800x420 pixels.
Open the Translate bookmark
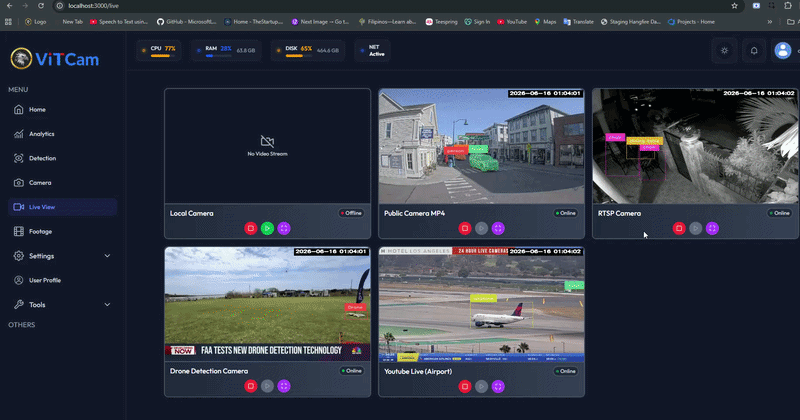[x=579, y=22]
